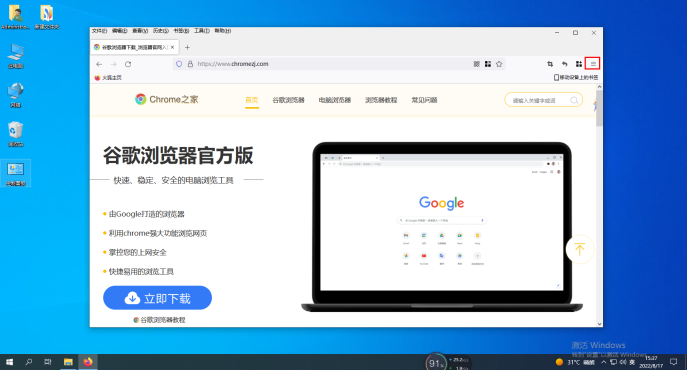Click the browser forward arrow
Screen dimensions: 687x370
click(113, 64)
